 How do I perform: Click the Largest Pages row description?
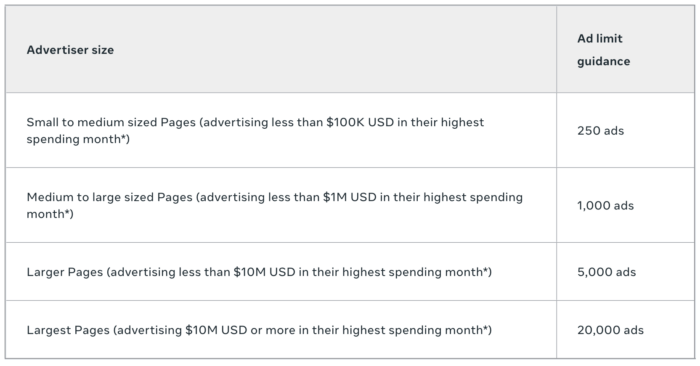coord(259,330)
